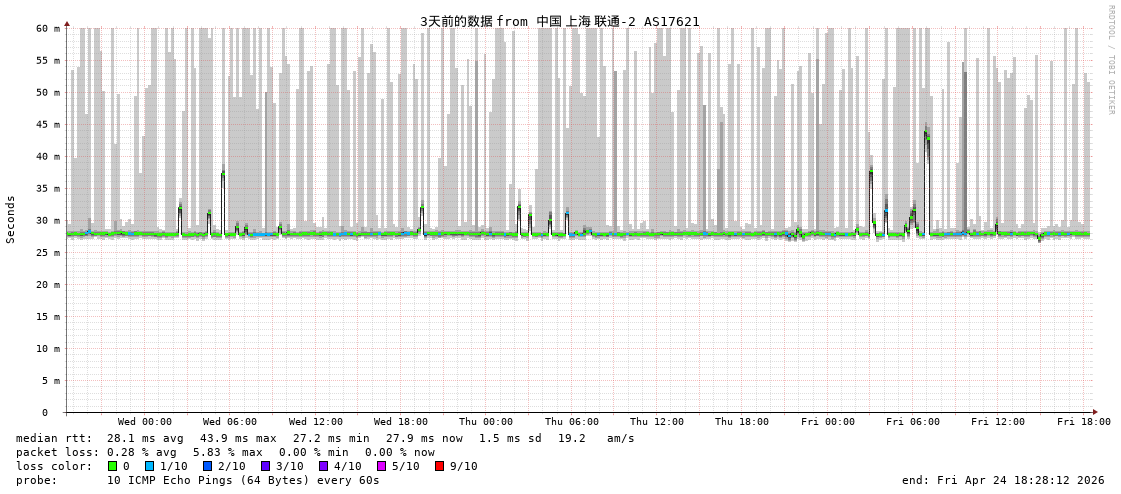Click the arrow at the right end of X axis

click(x=1095, y=412)
